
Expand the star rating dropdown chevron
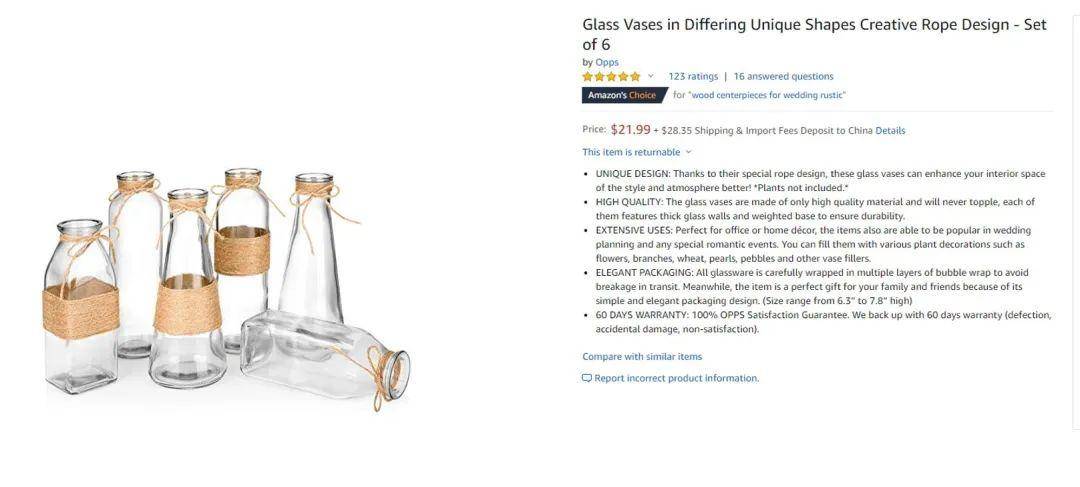point(650,76)
